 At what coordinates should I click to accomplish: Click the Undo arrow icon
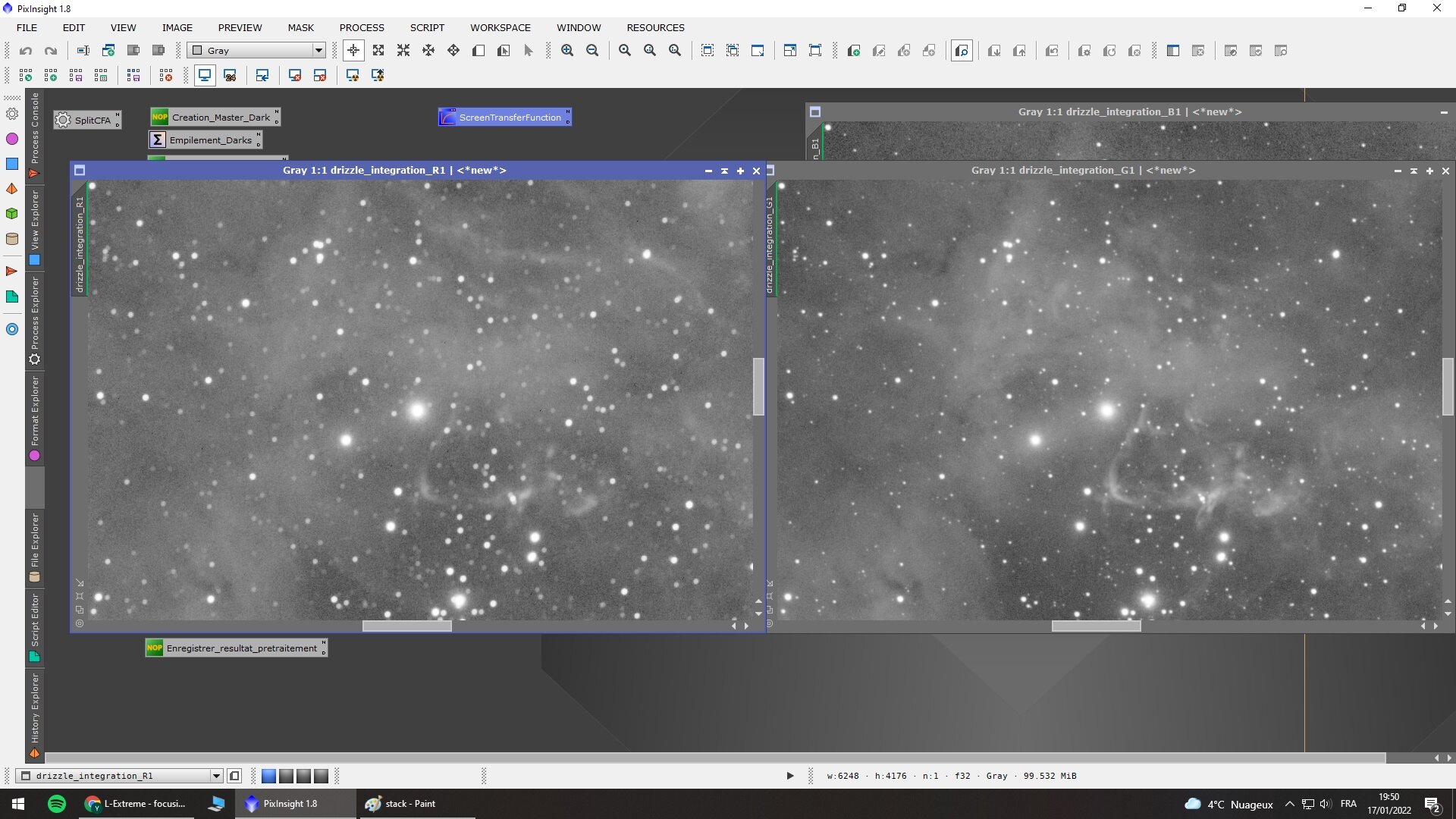[x=26, y=51]
